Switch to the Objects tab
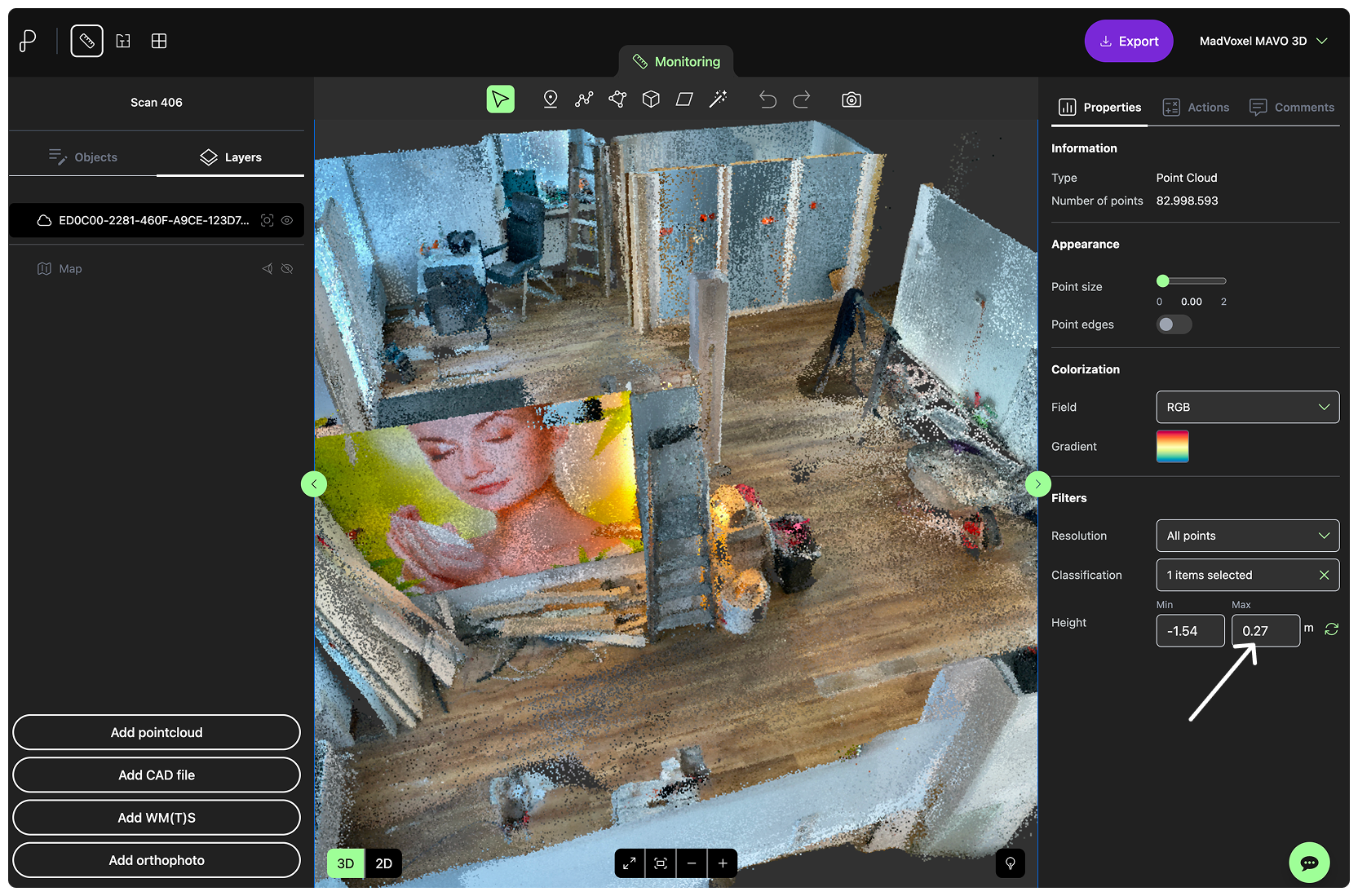 (x=83, y=157)
